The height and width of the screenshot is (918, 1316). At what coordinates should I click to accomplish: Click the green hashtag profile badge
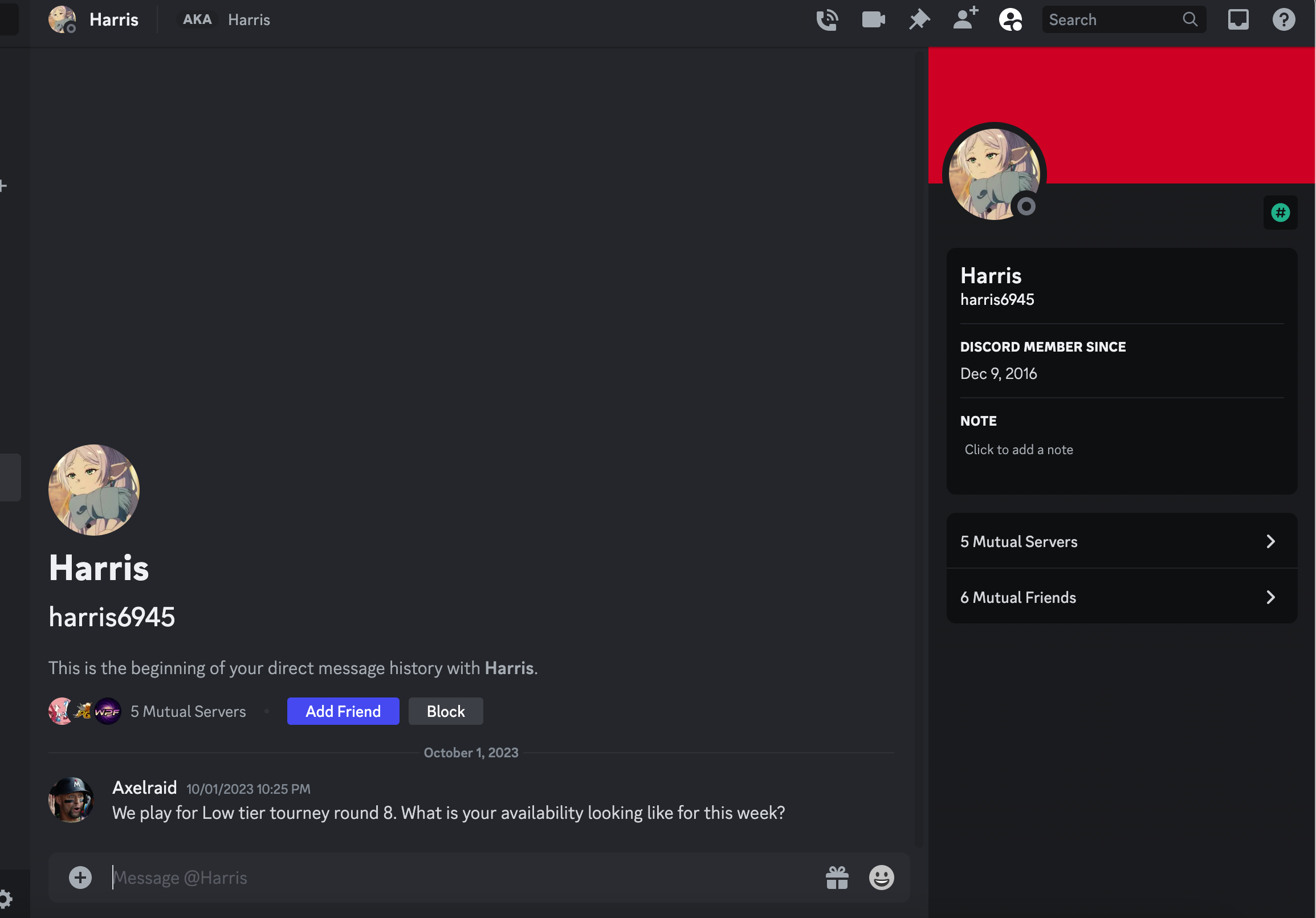(1280, 213)
